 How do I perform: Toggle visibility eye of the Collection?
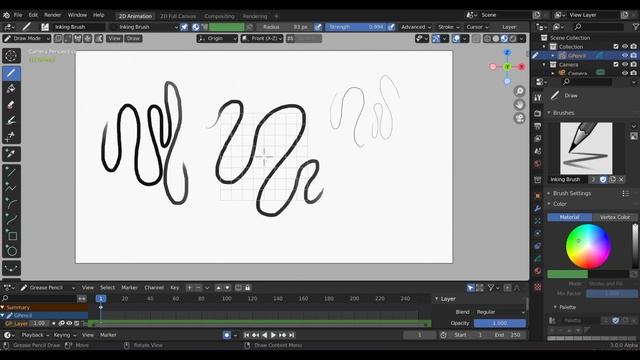(x=625, y=47)
